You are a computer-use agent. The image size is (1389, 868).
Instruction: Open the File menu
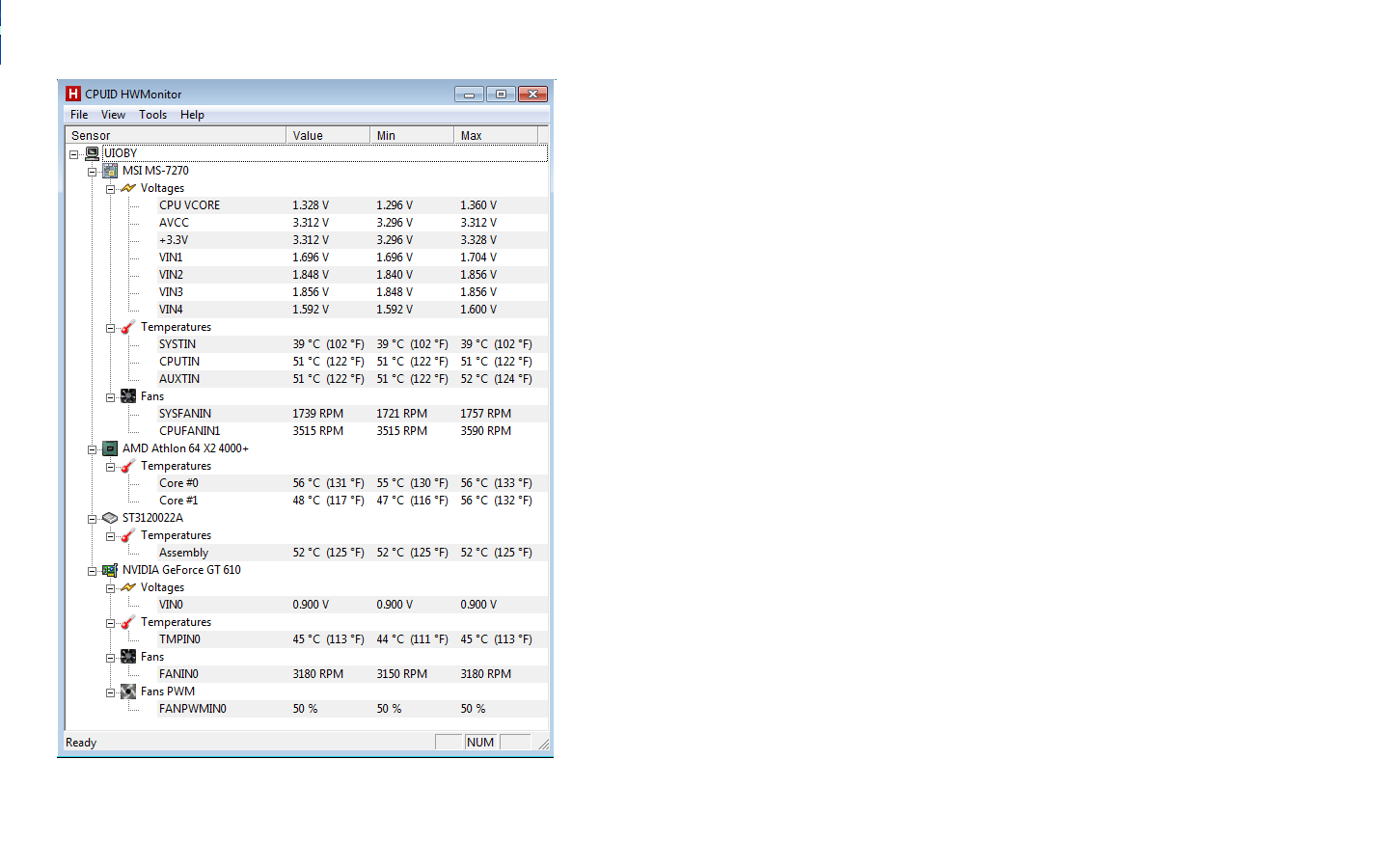point(79,115)
